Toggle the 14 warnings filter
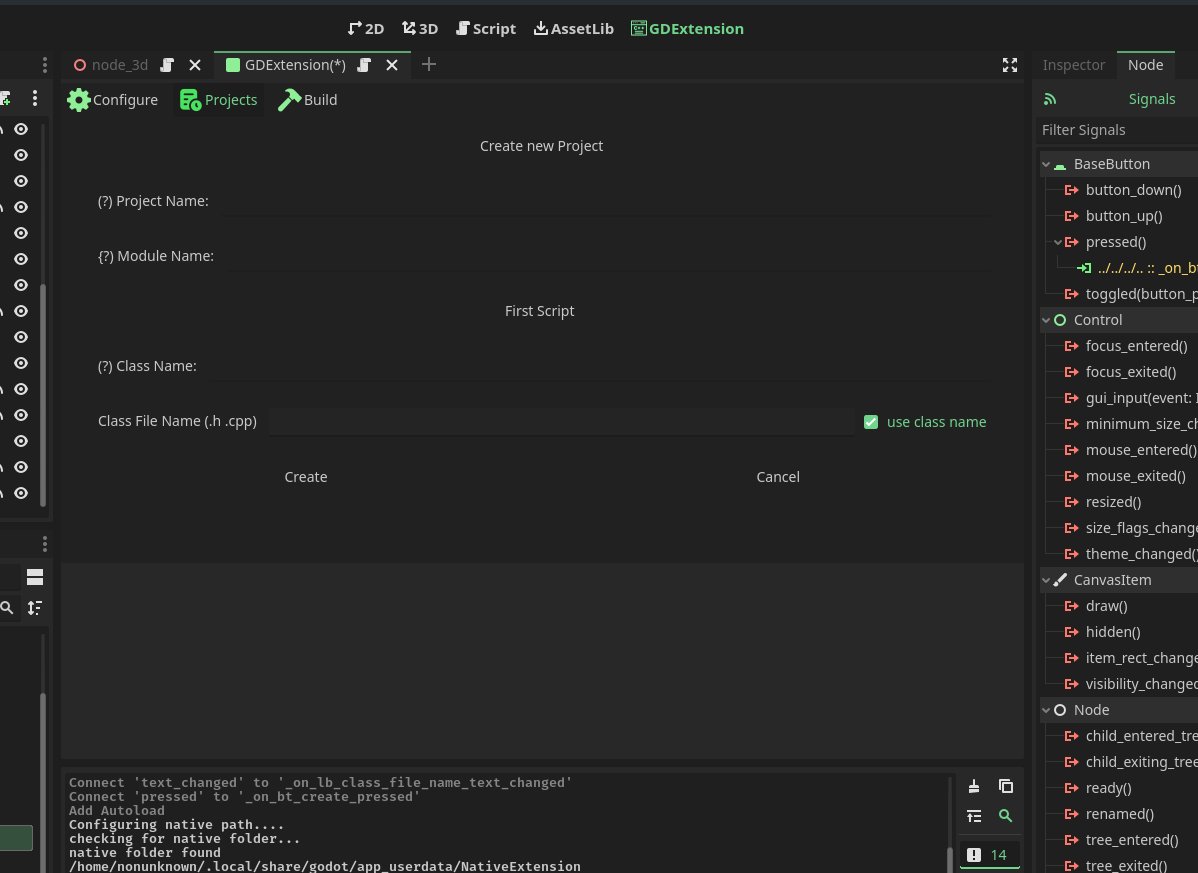Image resolution: width=1198 pixels, height=873 pixels. point(989,855)
